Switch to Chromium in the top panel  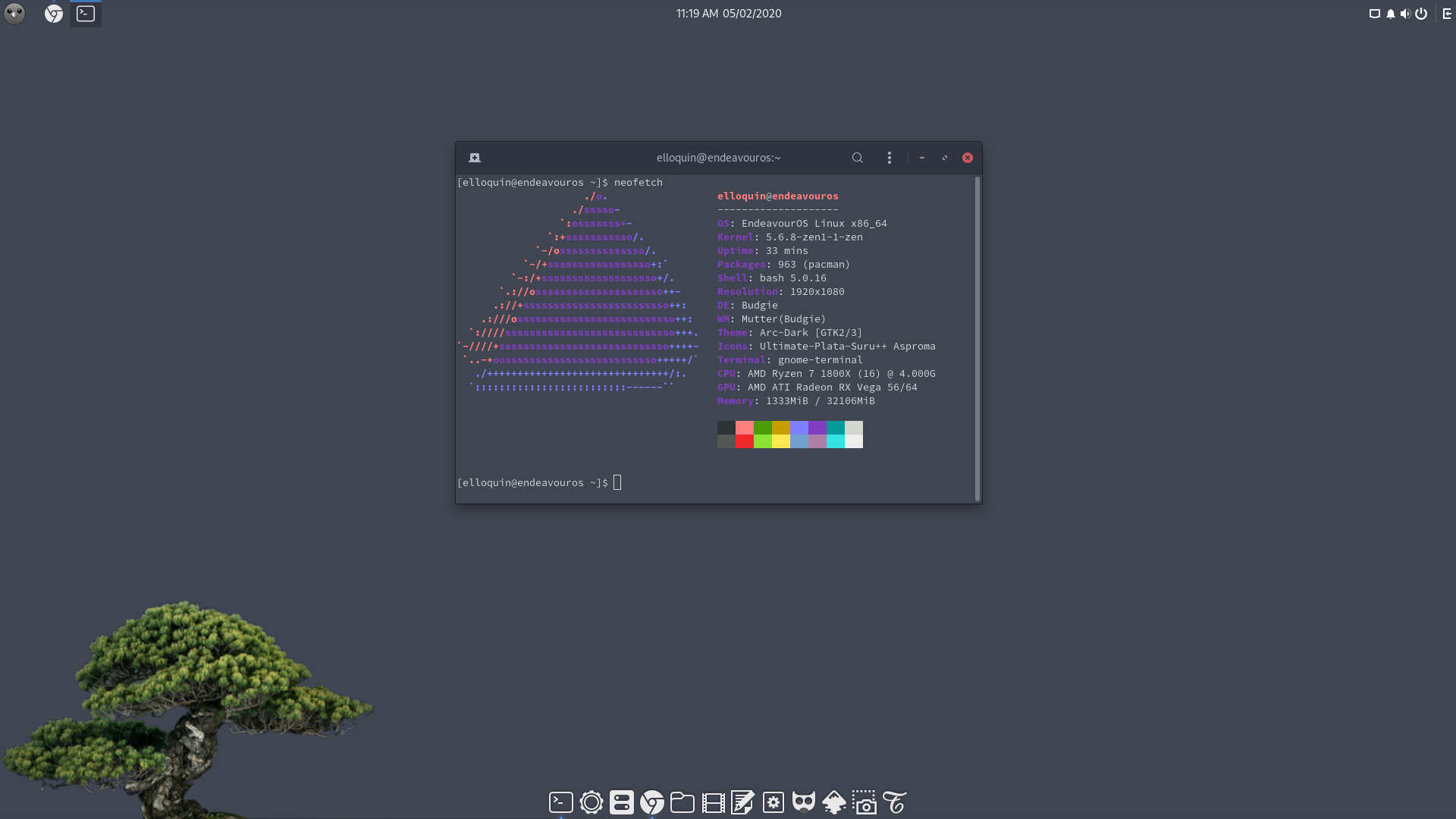pos(53,14)
